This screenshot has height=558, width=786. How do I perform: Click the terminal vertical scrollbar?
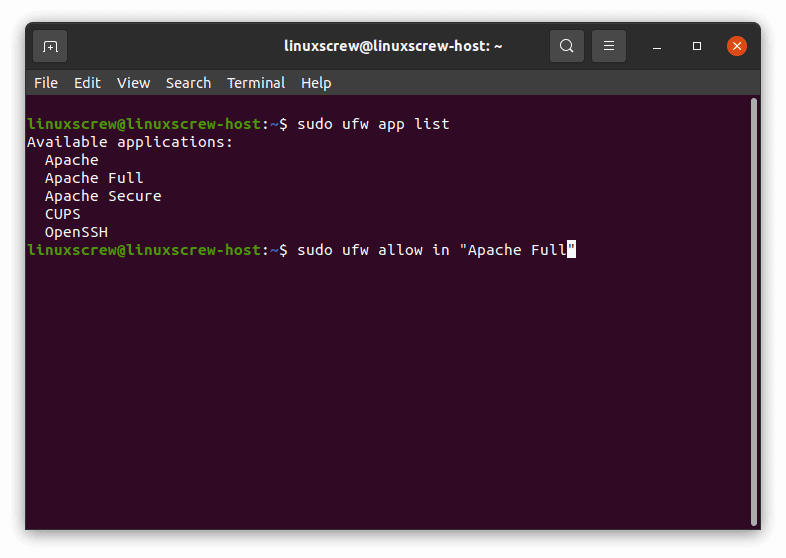pyautogui.click(x=753, y=312)
